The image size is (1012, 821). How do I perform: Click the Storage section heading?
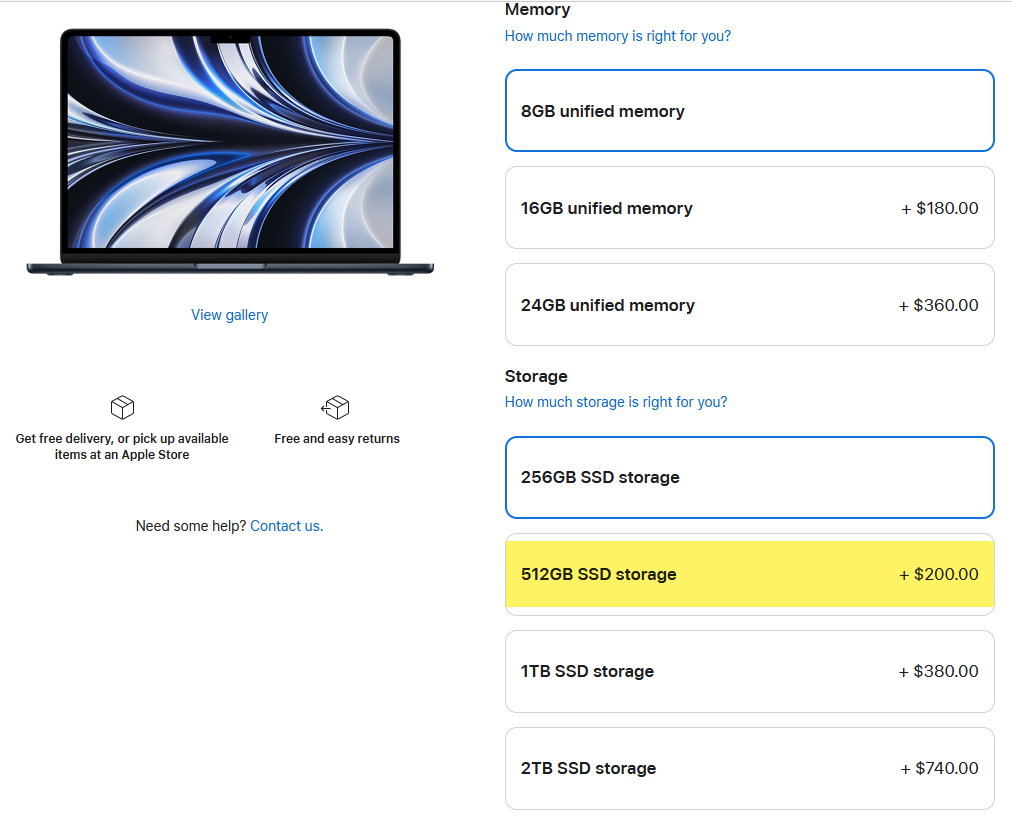click(x=536, y=376)
